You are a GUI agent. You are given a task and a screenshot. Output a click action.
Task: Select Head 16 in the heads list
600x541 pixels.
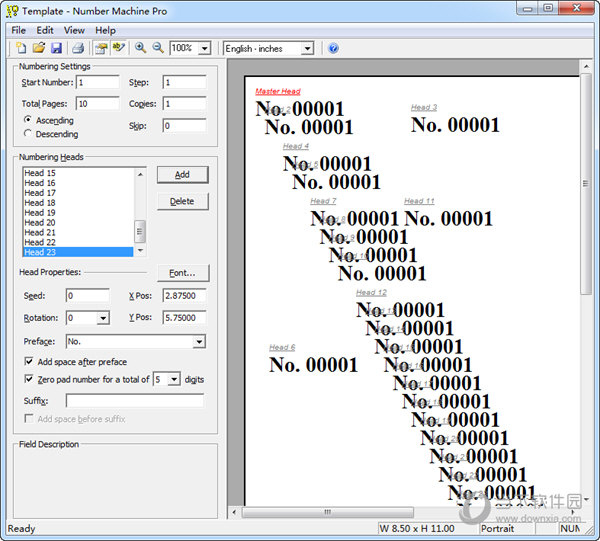pyautogui.click(x=78, y=183)
